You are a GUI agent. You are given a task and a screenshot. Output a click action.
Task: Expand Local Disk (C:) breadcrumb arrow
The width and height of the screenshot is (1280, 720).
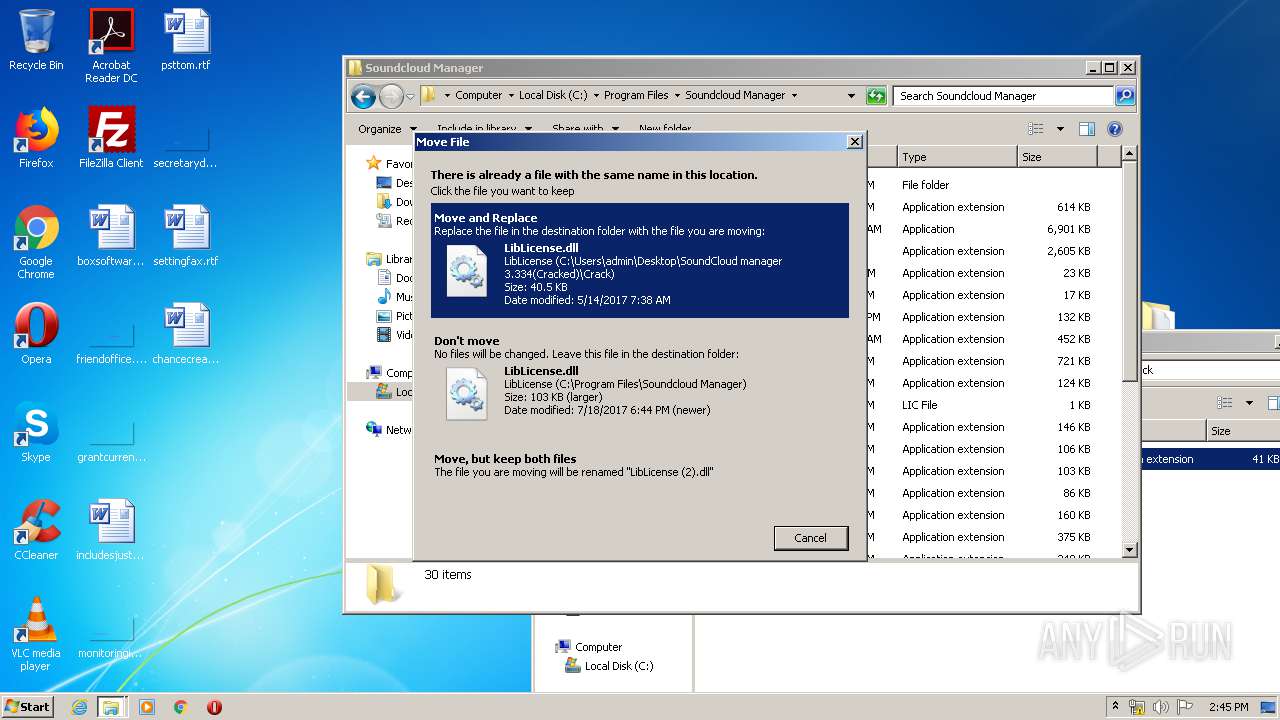pyautogui.click(x=596, y=96)
